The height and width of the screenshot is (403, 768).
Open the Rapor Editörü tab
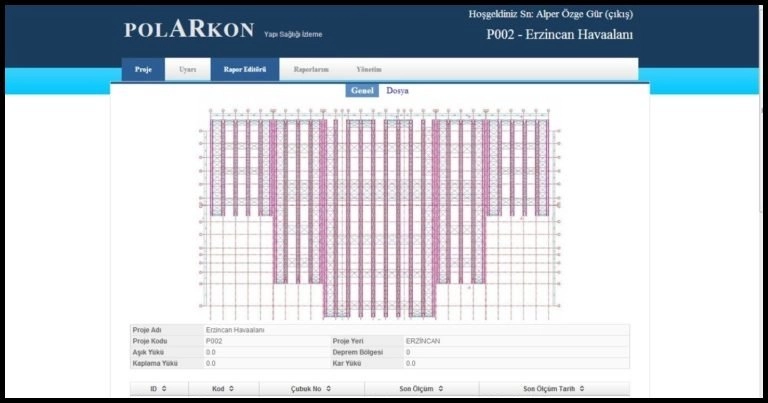click(244, 70)
